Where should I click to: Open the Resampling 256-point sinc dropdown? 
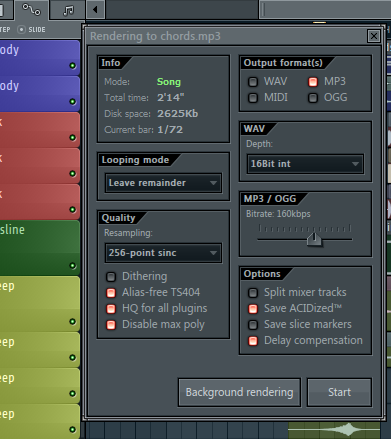coord(163,253)
